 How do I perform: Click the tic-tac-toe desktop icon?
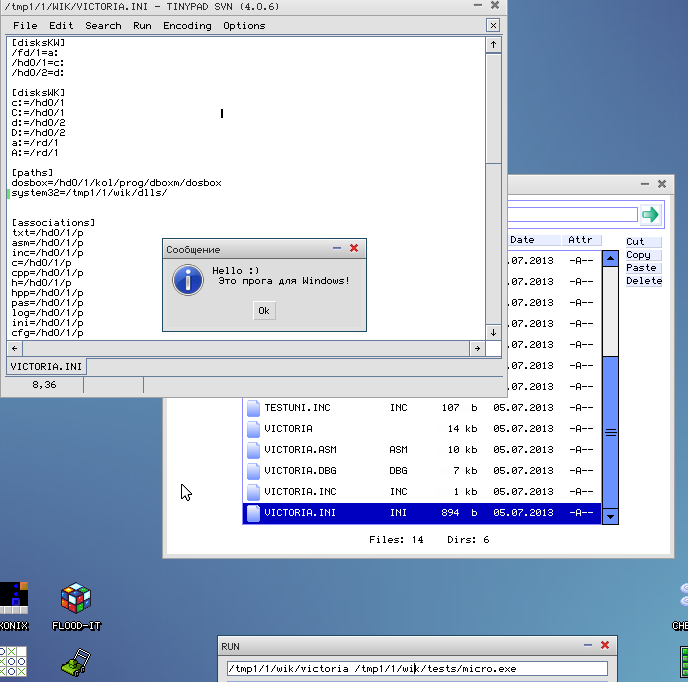[x=13, y=663]
